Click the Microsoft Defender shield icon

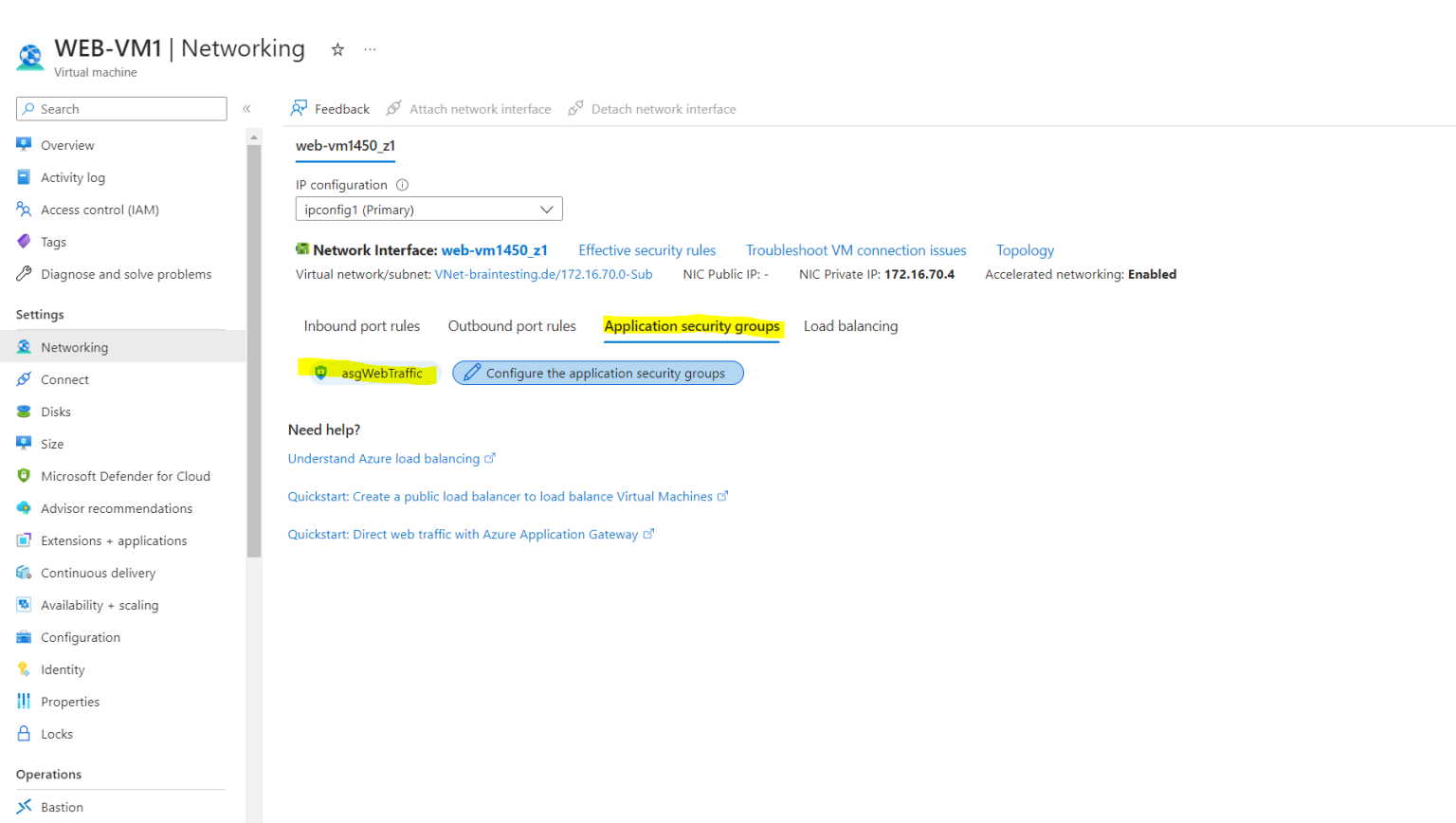pyautogui.click(x=24, y=476)
